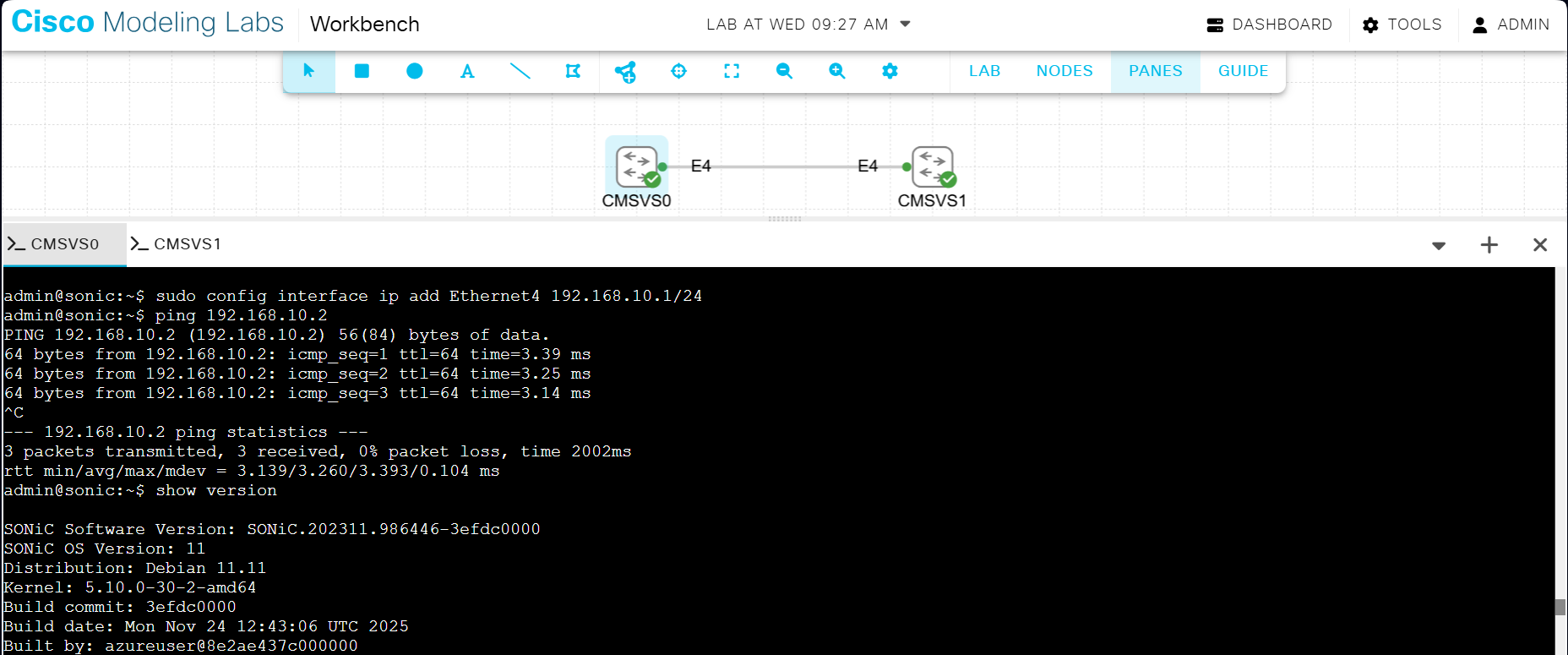
Task: Zoom in on the topology canvas
Action: click(837, 71)
